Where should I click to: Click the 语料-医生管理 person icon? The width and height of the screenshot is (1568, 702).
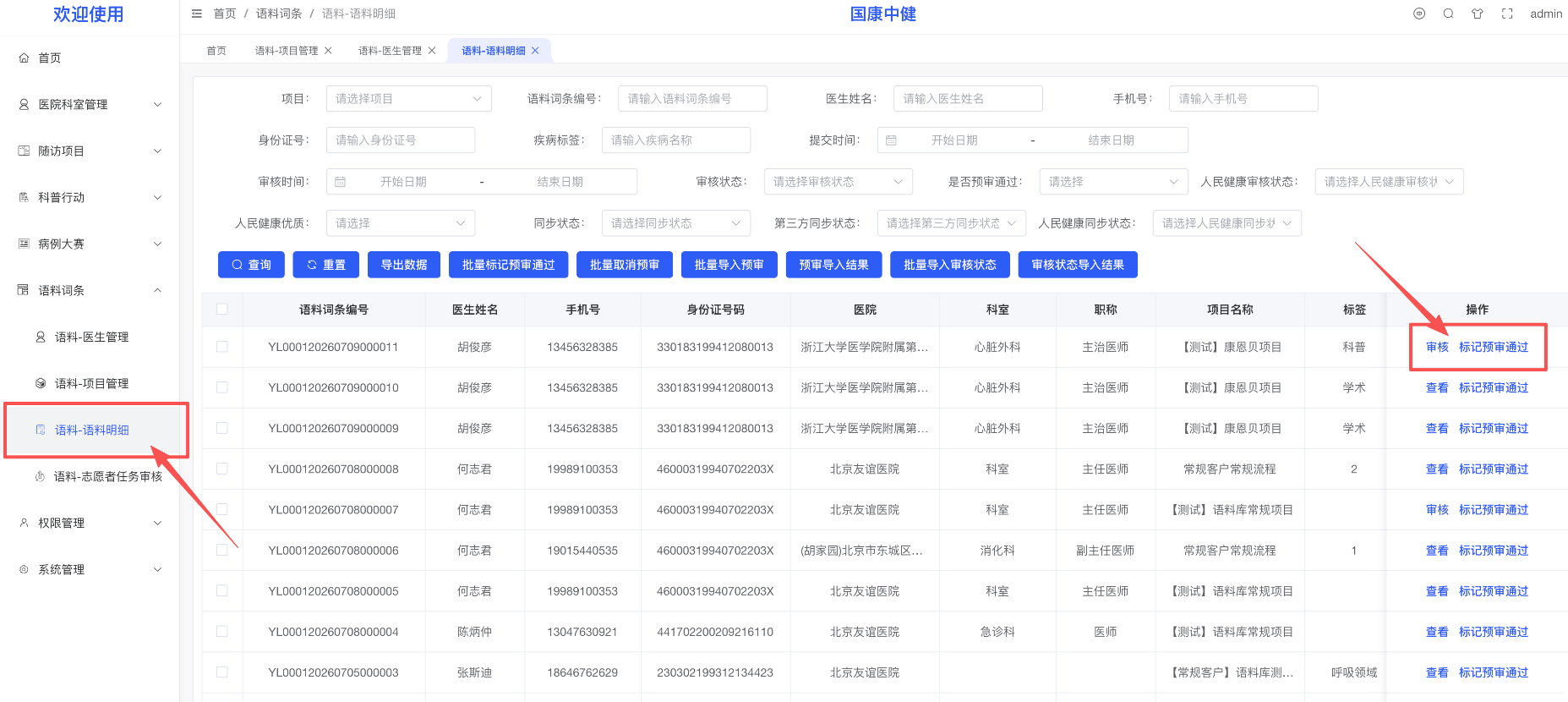41,337
